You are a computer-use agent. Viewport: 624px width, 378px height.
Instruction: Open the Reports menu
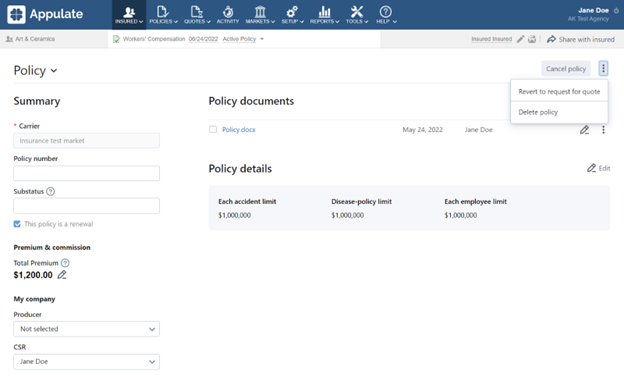(x=324, y=15)
